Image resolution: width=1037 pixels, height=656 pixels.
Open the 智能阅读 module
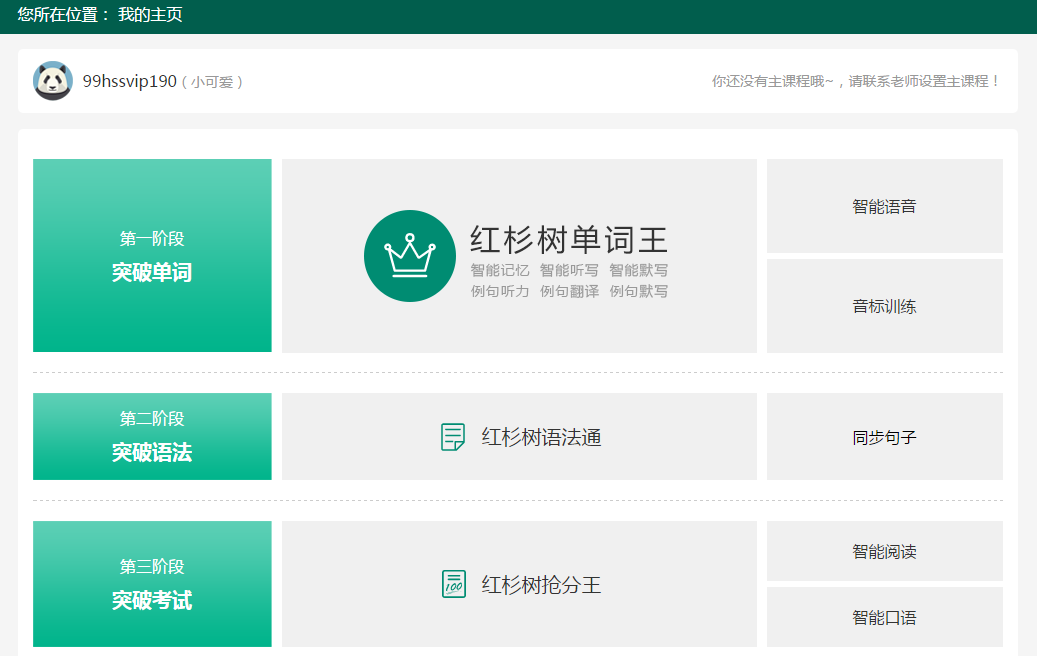[884, 551]
